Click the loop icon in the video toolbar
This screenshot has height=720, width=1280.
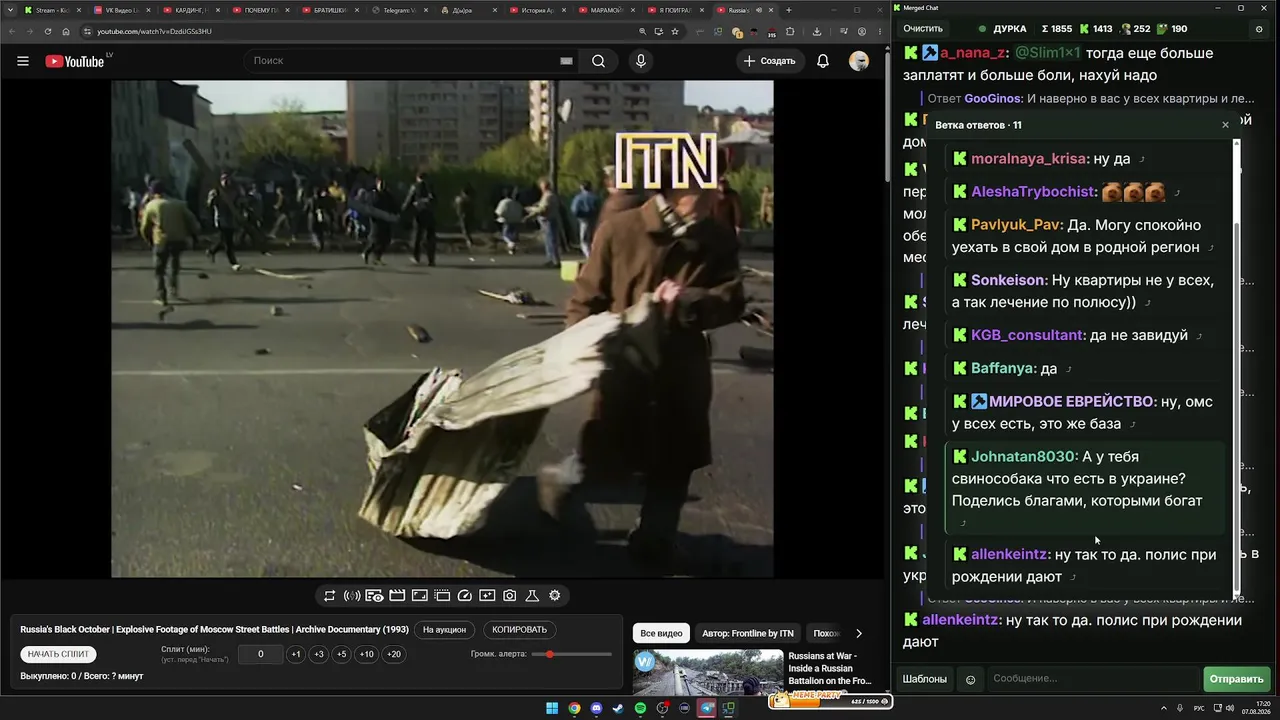[329, 596]
